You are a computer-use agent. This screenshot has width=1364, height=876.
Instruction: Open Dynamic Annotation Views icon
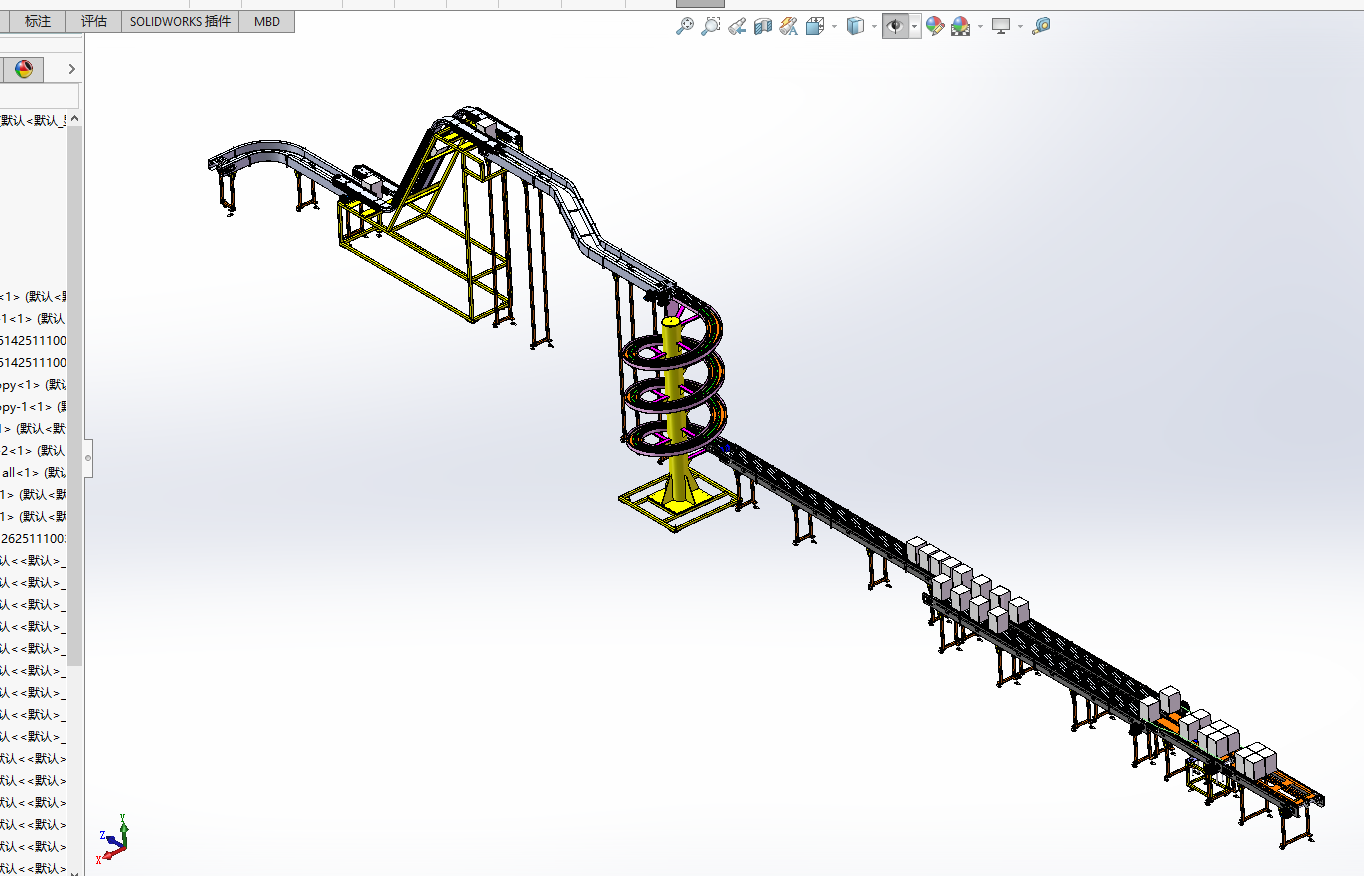pyautogui.click(x=789, y=26)
